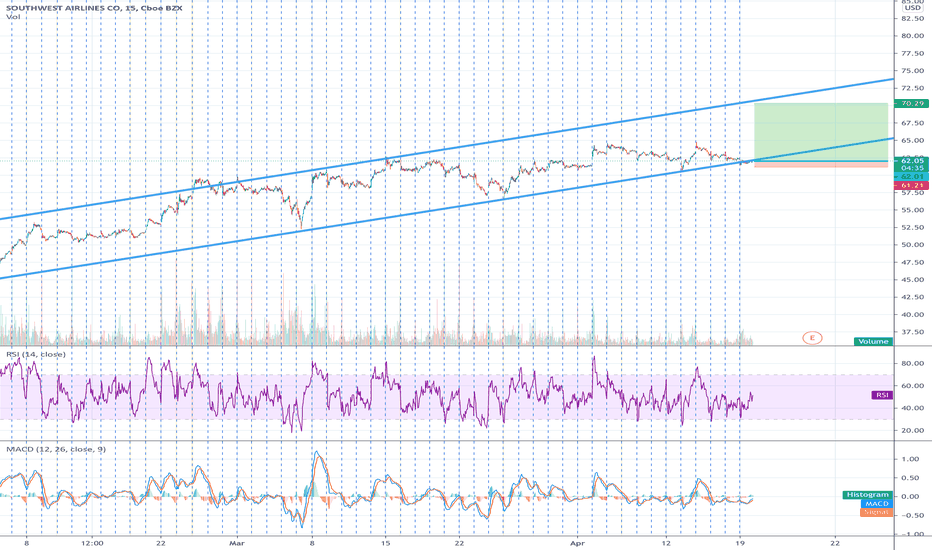The width and height of the screenshot is (932, 550).
Task: Click the 65.00 price scale label
Action: (912, 141)
